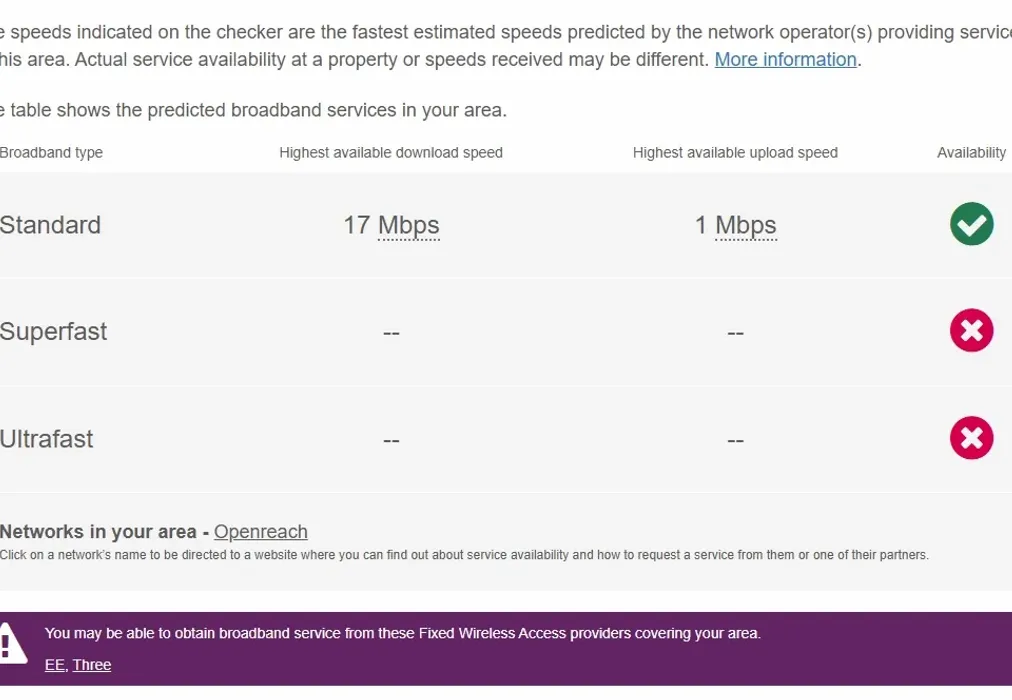Click the Ultrafast upload speed dashes
The height and width of the screenshot is (700, 1012).
[735, 440]
